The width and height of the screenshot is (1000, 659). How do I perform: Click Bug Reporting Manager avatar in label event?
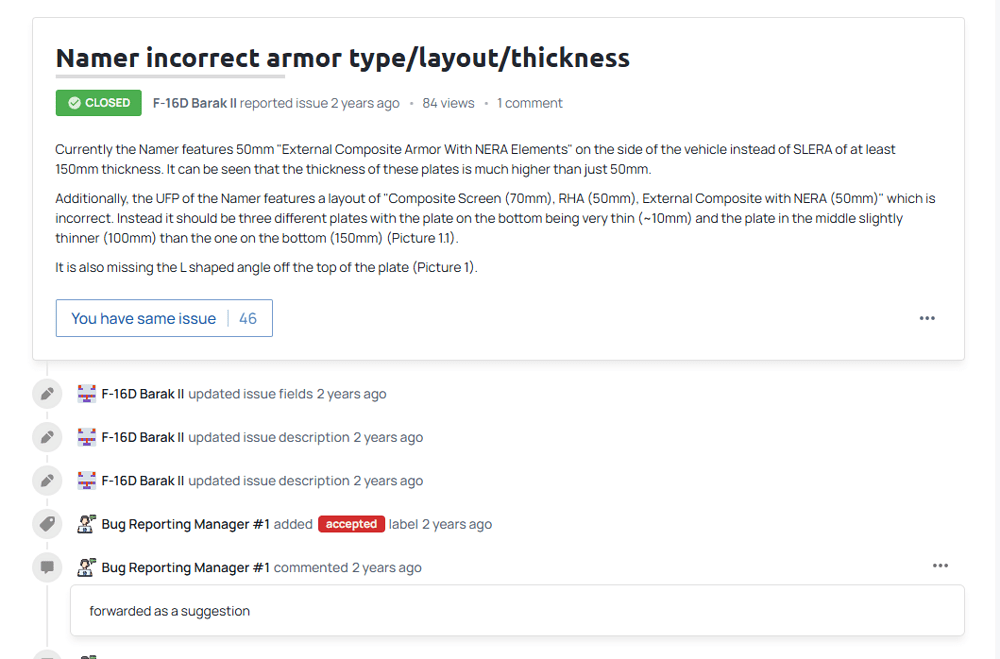(x=87, y=524)
